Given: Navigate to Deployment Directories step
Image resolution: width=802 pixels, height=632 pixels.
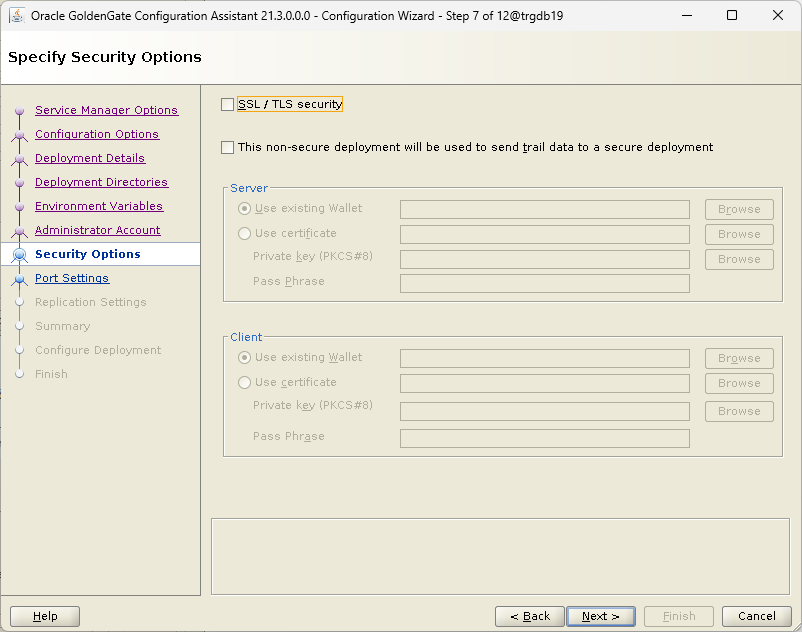Looking at the screenshot, I should click(x=101, y=182).
